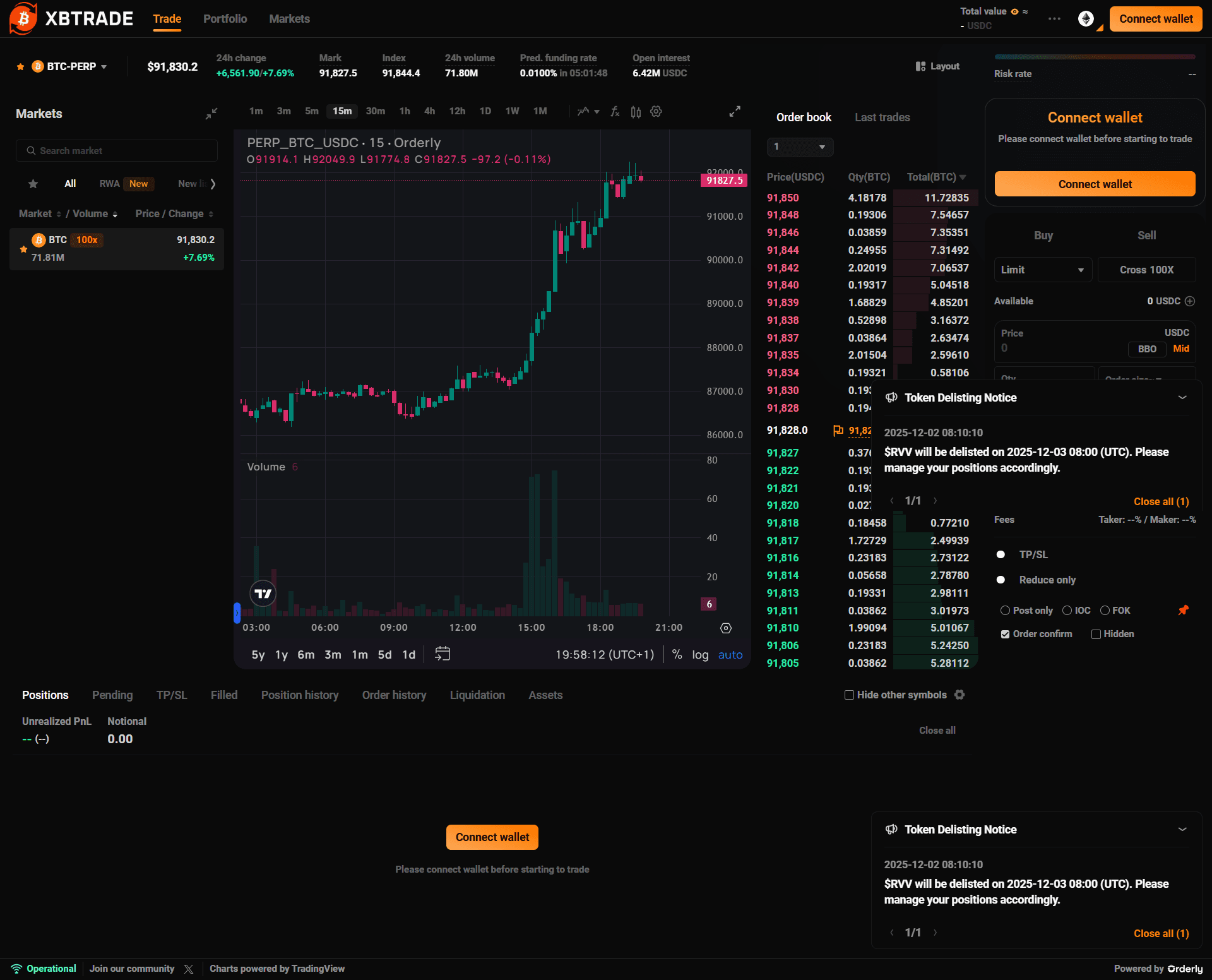1212x980 pixels.
Task: Select the Post only option
Action: 1005,611
